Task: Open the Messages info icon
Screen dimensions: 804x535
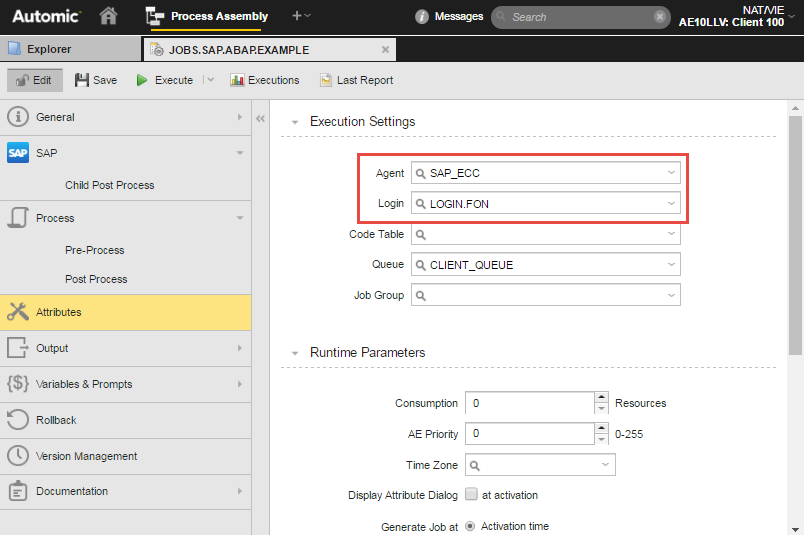Action: (421, 17)
